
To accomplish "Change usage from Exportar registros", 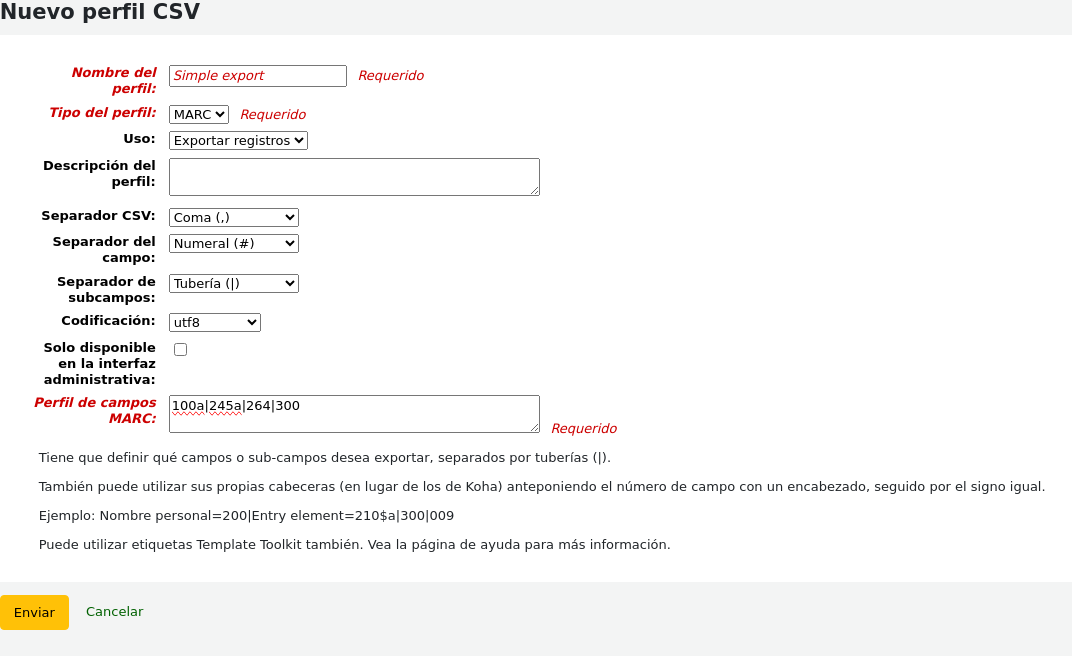I will (238, 140).
